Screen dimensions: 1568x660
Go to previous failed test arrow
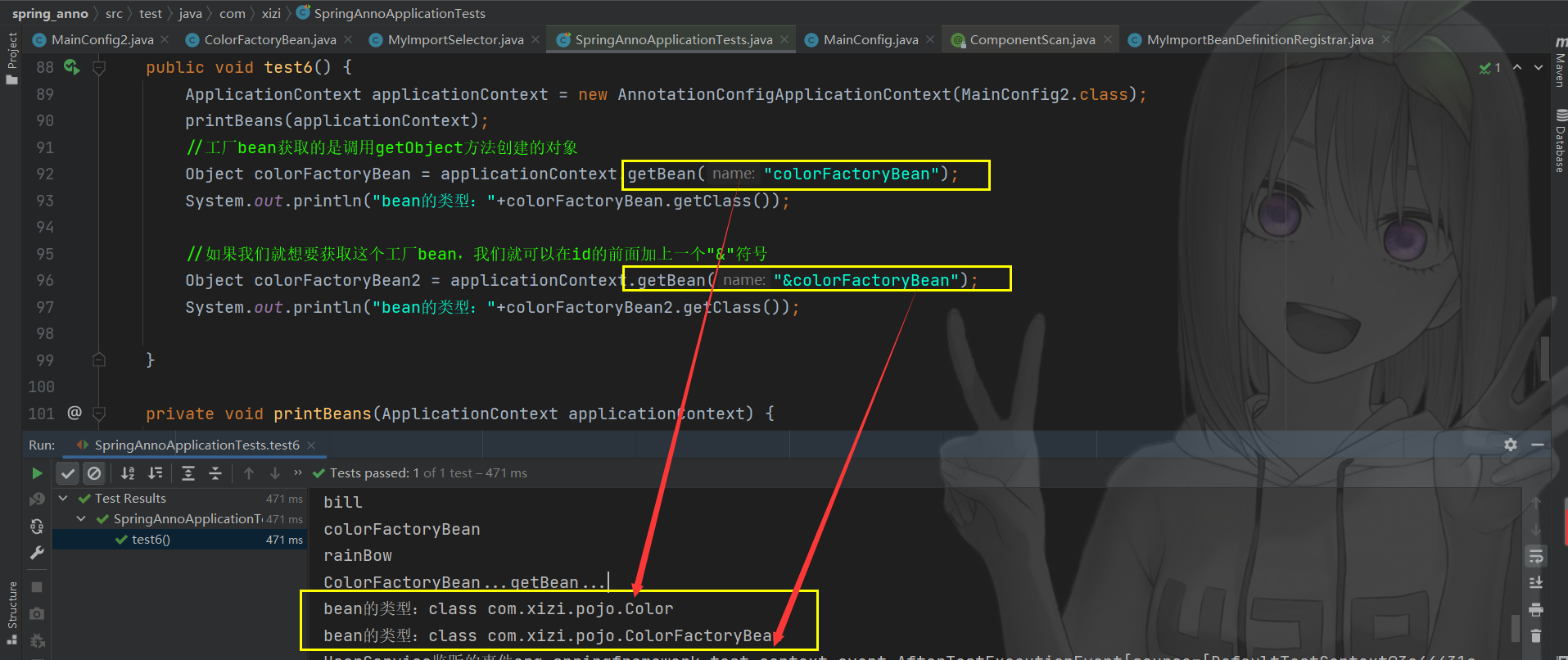[x=249, y=473]
